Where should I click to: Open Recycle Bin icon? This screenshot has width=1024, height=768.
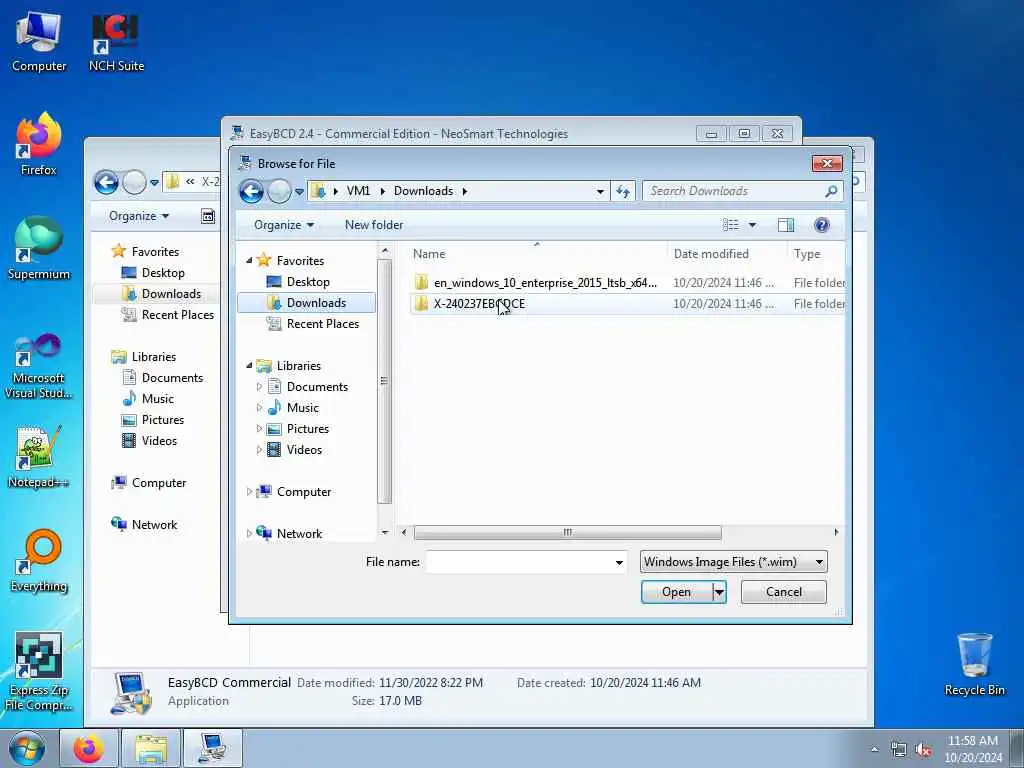point(974,665)
